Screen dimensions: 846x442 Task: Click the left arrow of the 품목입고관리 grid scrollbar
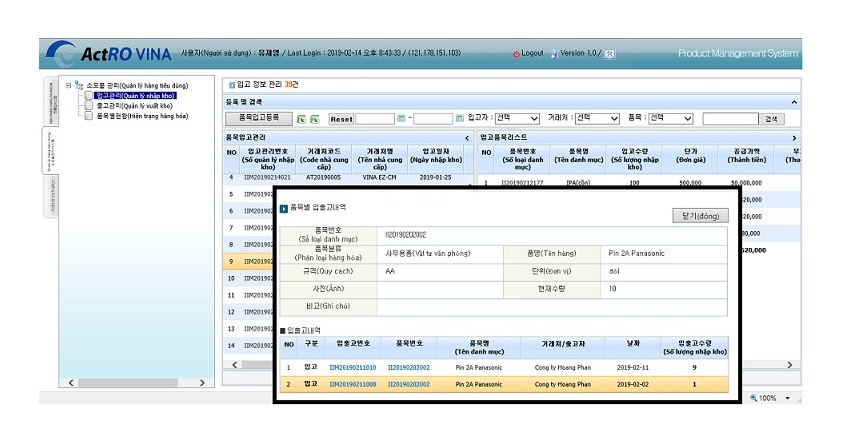234,365
